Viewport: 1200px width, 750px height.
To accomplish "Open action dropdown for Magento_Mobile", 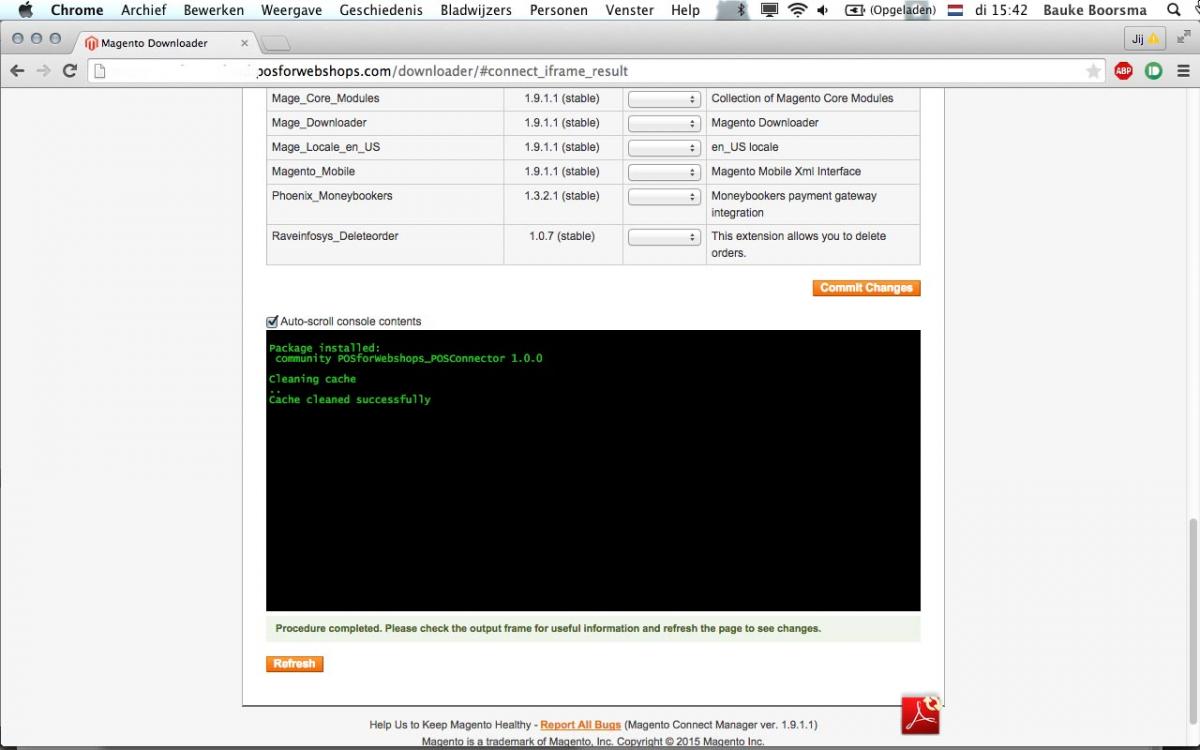I will [664, 172].
